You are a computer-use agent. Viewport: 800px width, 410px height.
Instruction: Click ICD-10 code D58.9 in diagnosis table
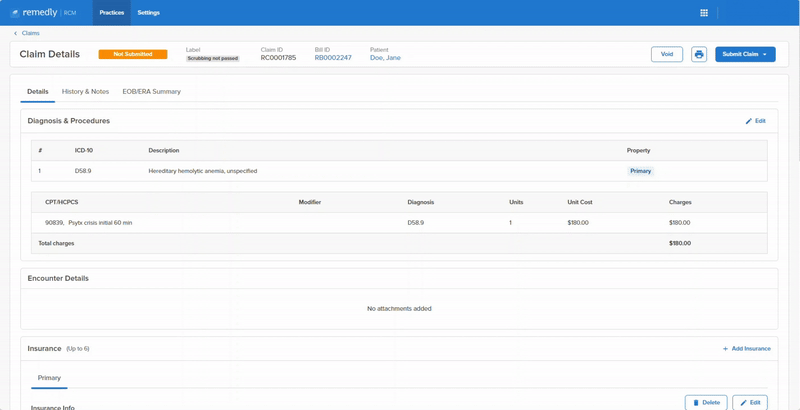[83, 171]
